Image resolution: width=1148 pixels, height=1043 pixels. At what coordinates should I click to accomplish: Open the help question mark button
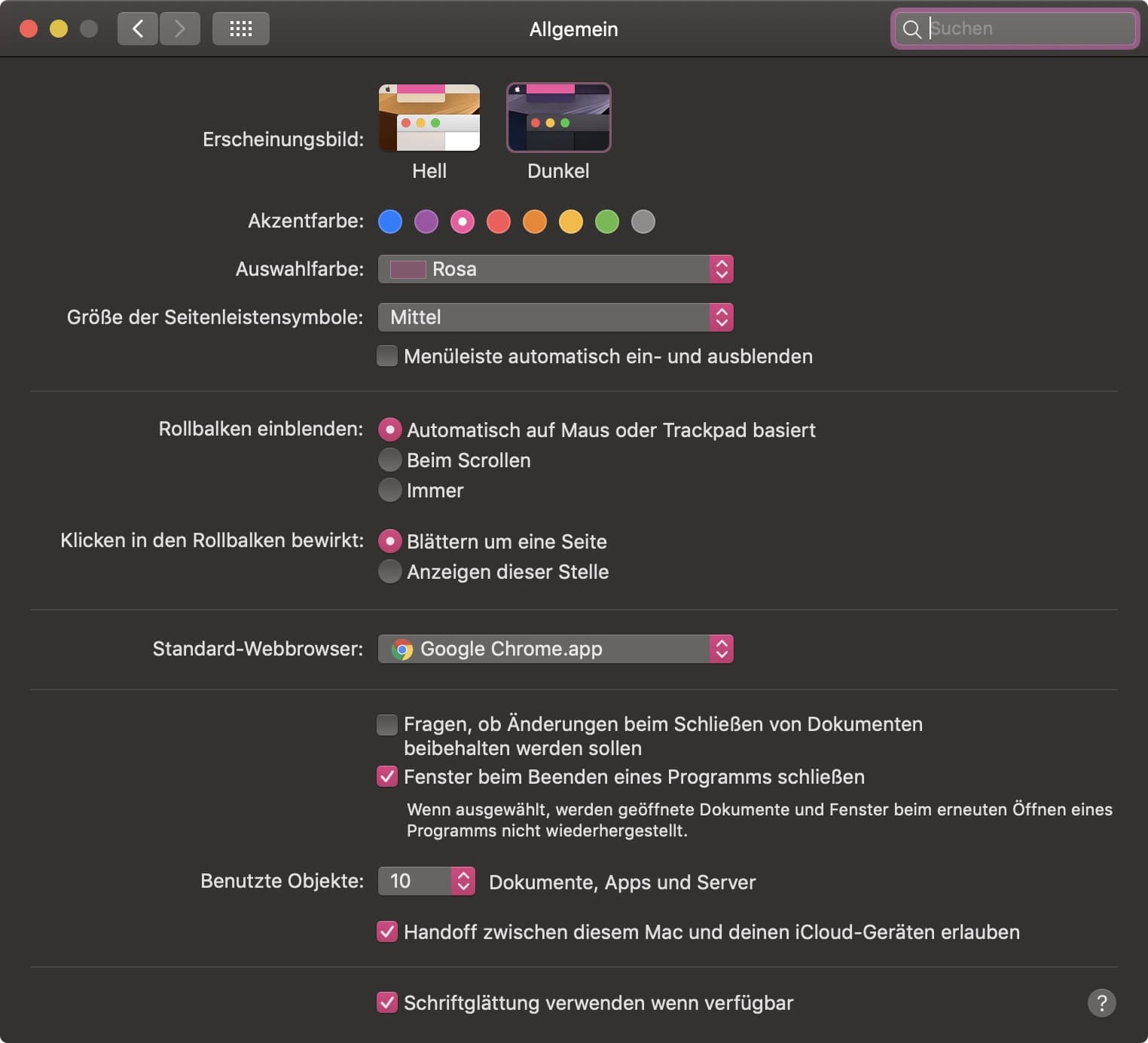[x=1101, y=1003]
